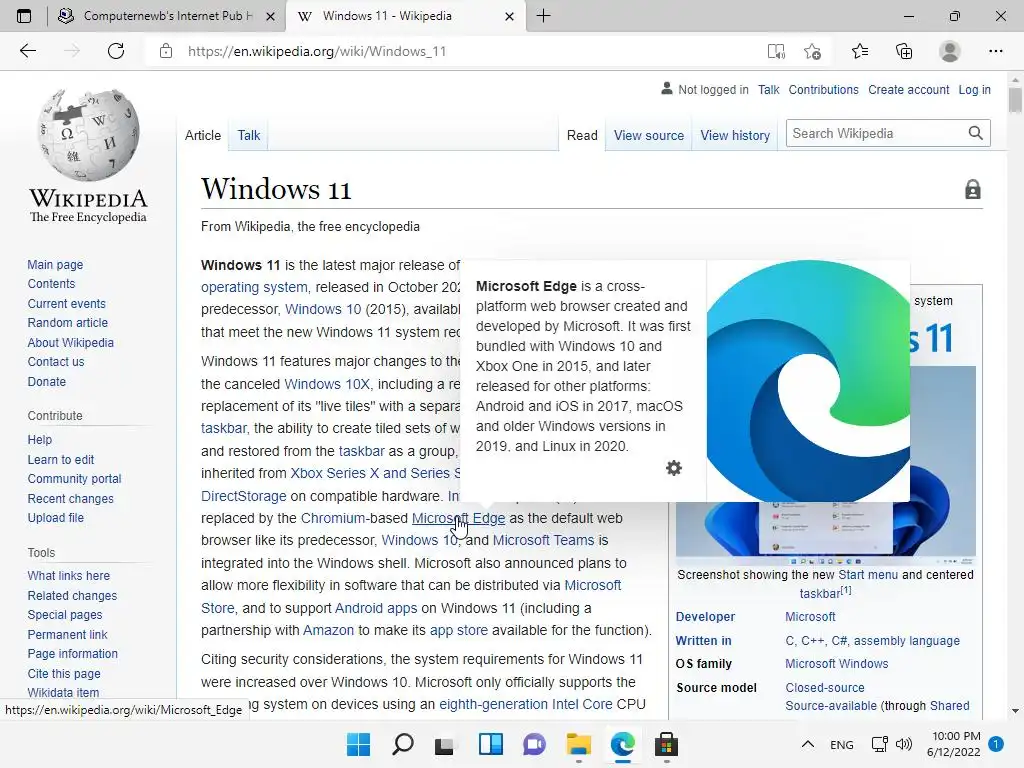Screen dimensions: 1024x768
Task: Open the Widgets panel on the taskbar
Action: (x=490, y=744)
